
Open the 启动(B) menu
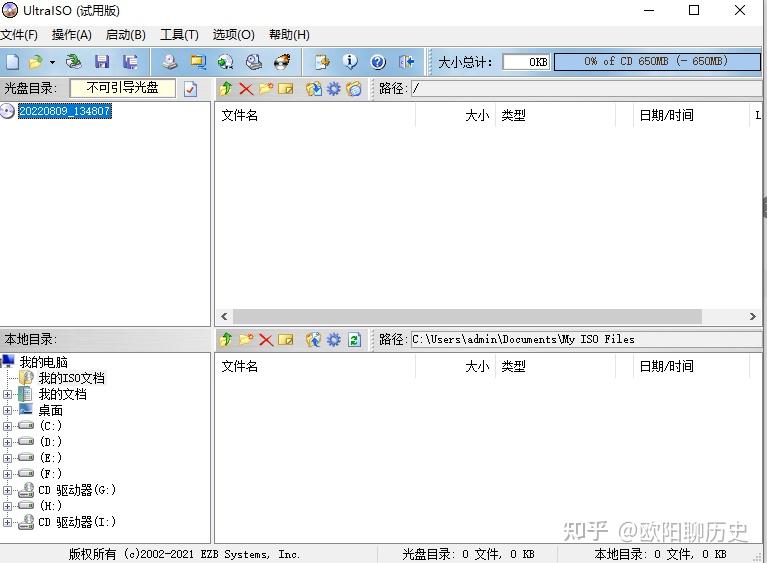[x=126, y=35]
